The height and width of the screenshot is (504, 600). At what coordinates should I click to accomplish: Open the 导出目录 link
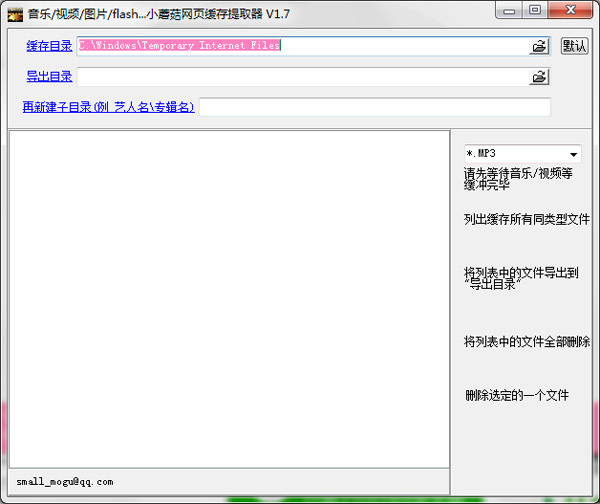[x=49, y=76]
